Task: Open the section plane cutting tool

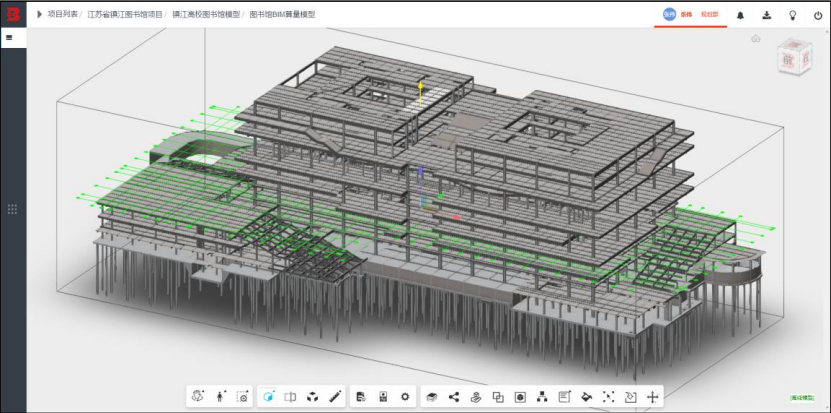Action: tap(290, 397)
